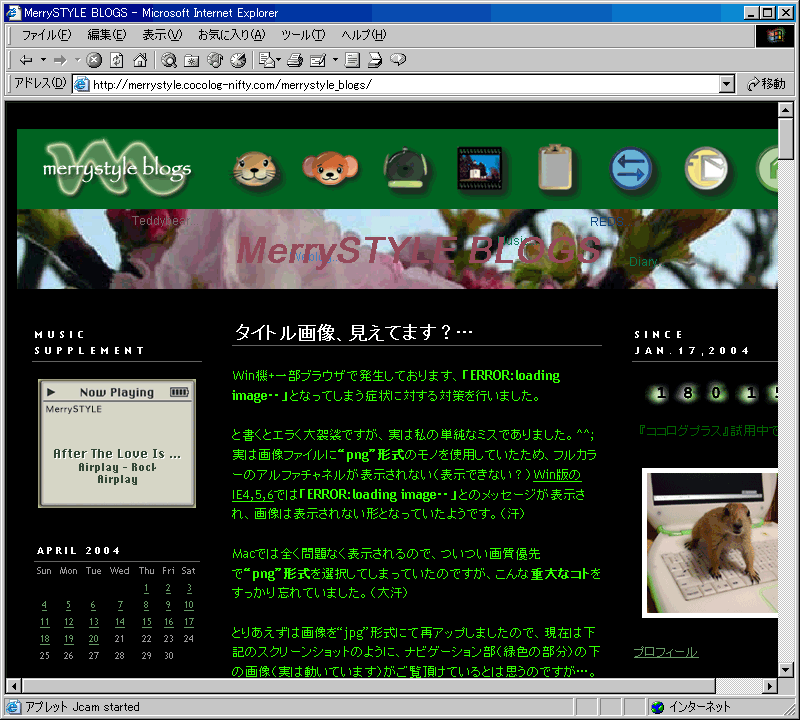Open the Forward button history dropdown arrow

[78, 60]
